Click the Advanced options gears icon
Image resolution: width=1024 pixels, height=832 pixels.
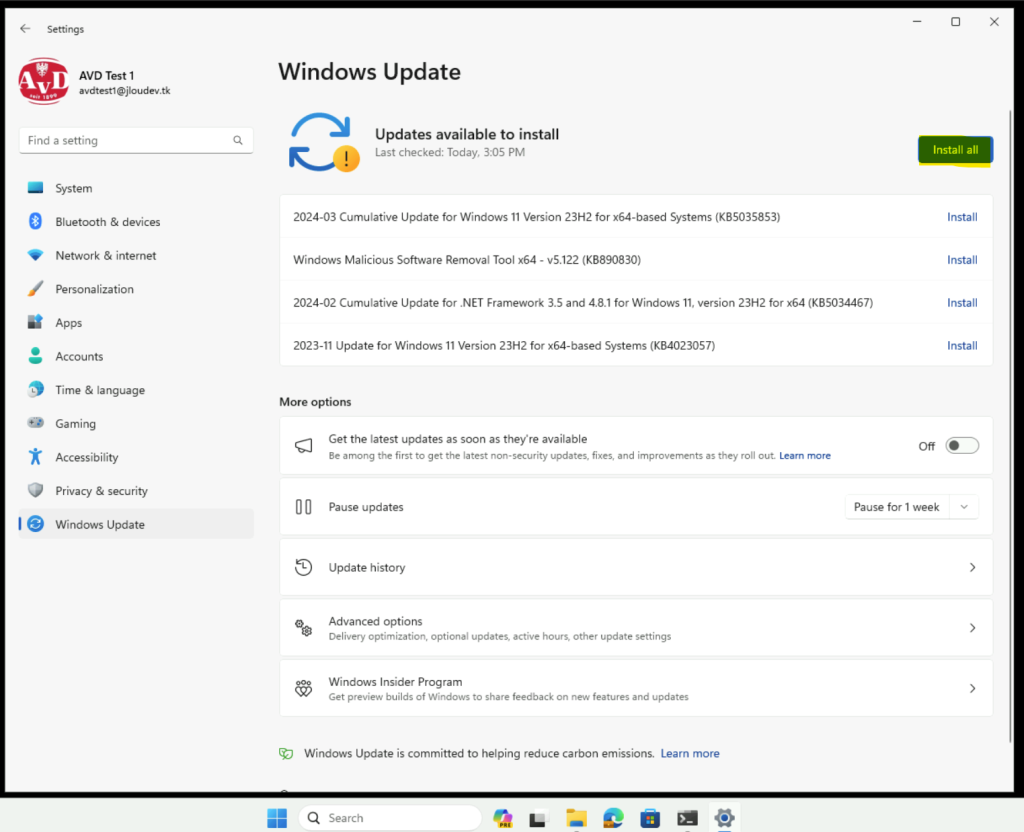[x=303, y=628]
